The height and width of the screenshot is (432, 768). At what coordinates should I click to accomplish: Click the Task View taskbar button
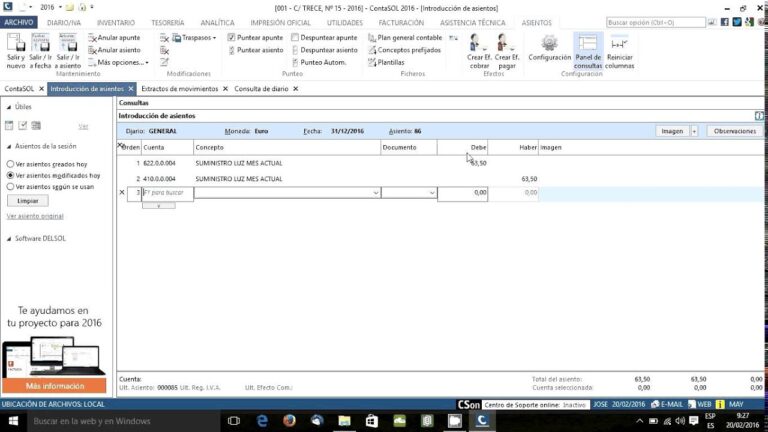pyautogui.click(x=234, y=421)
